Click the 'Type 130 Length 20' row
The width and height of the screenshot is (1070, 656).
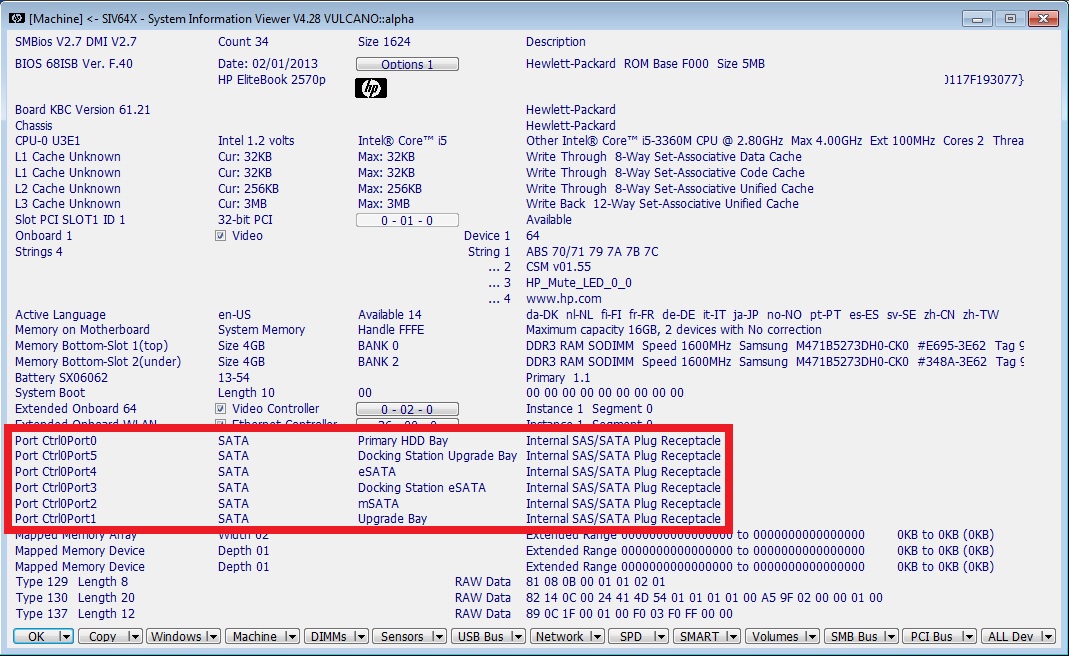(x=75, y=597)
